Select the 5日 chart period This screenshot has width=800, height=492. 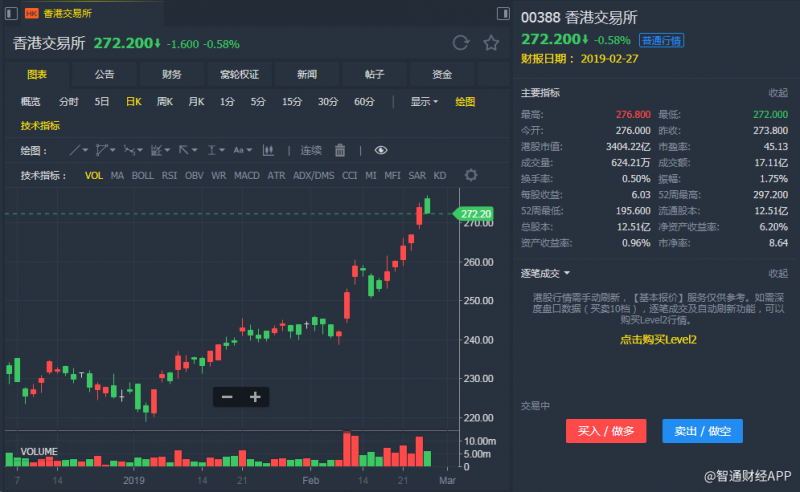click(102, 102)
